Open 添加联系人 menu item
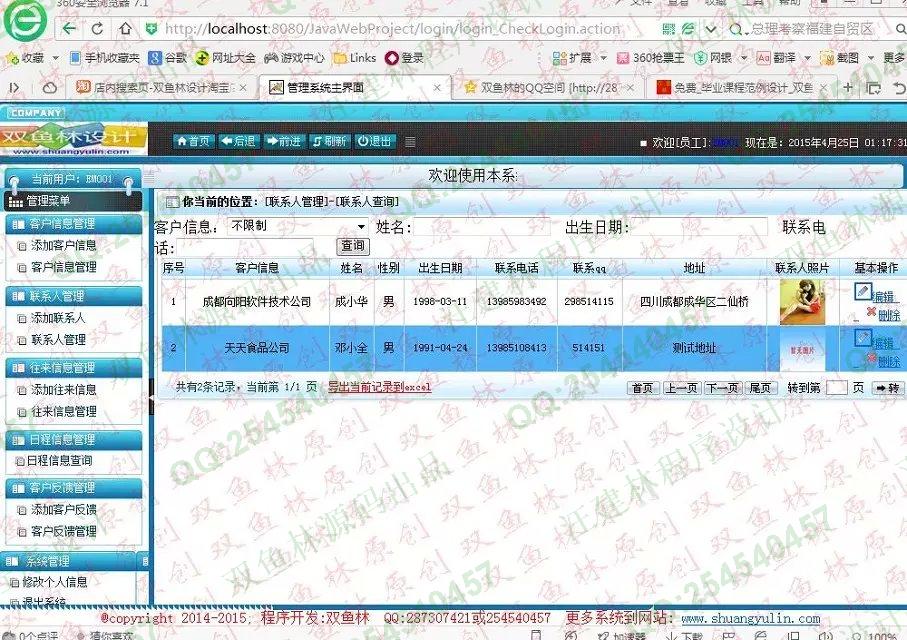Image resolution: width=907 pixels, height=640 pixels. pos(58,318)
